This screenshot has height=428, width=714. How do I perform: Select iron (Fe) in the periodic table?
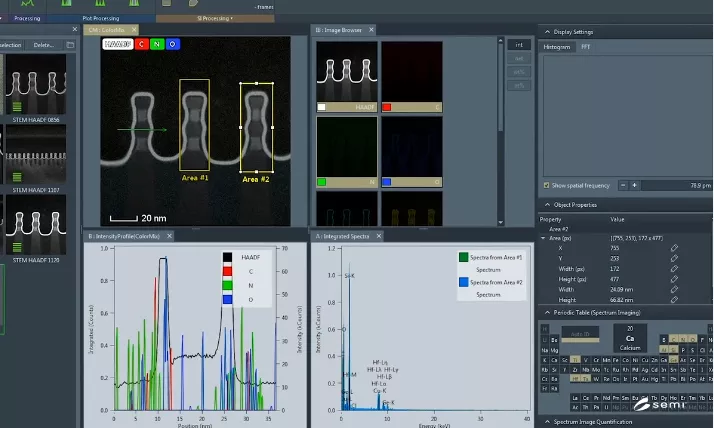pos(616,360)
